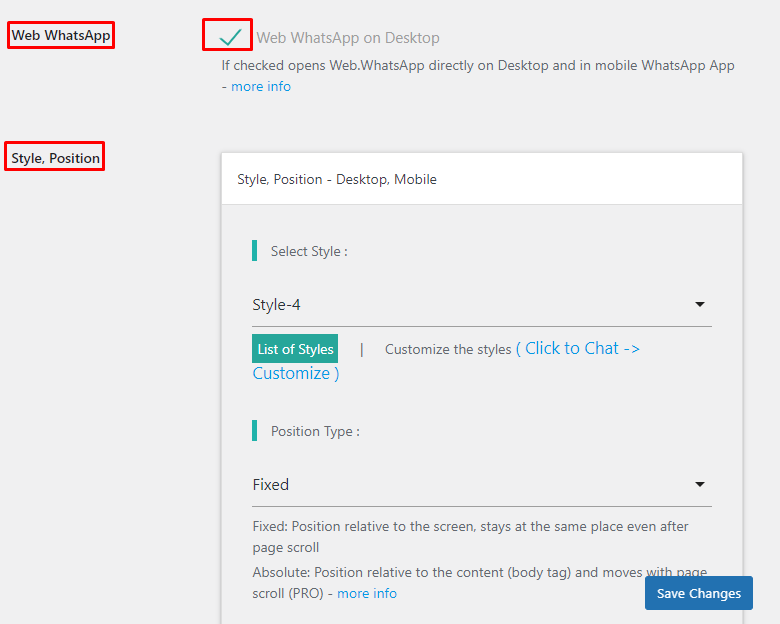Open the more info link under Web WhatsApp
This screenshot has height=624, width=780.
[261, 87]
